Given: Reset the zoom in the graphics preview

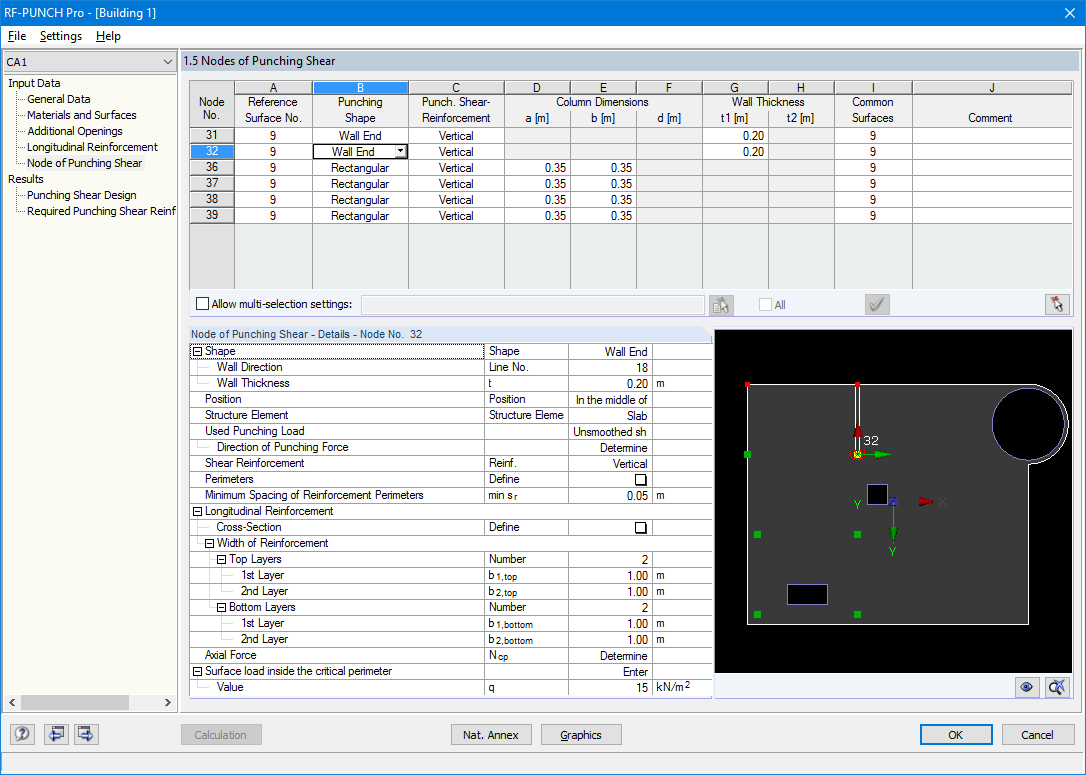Looking at the screenshot, I should [x=1057, y=687].
